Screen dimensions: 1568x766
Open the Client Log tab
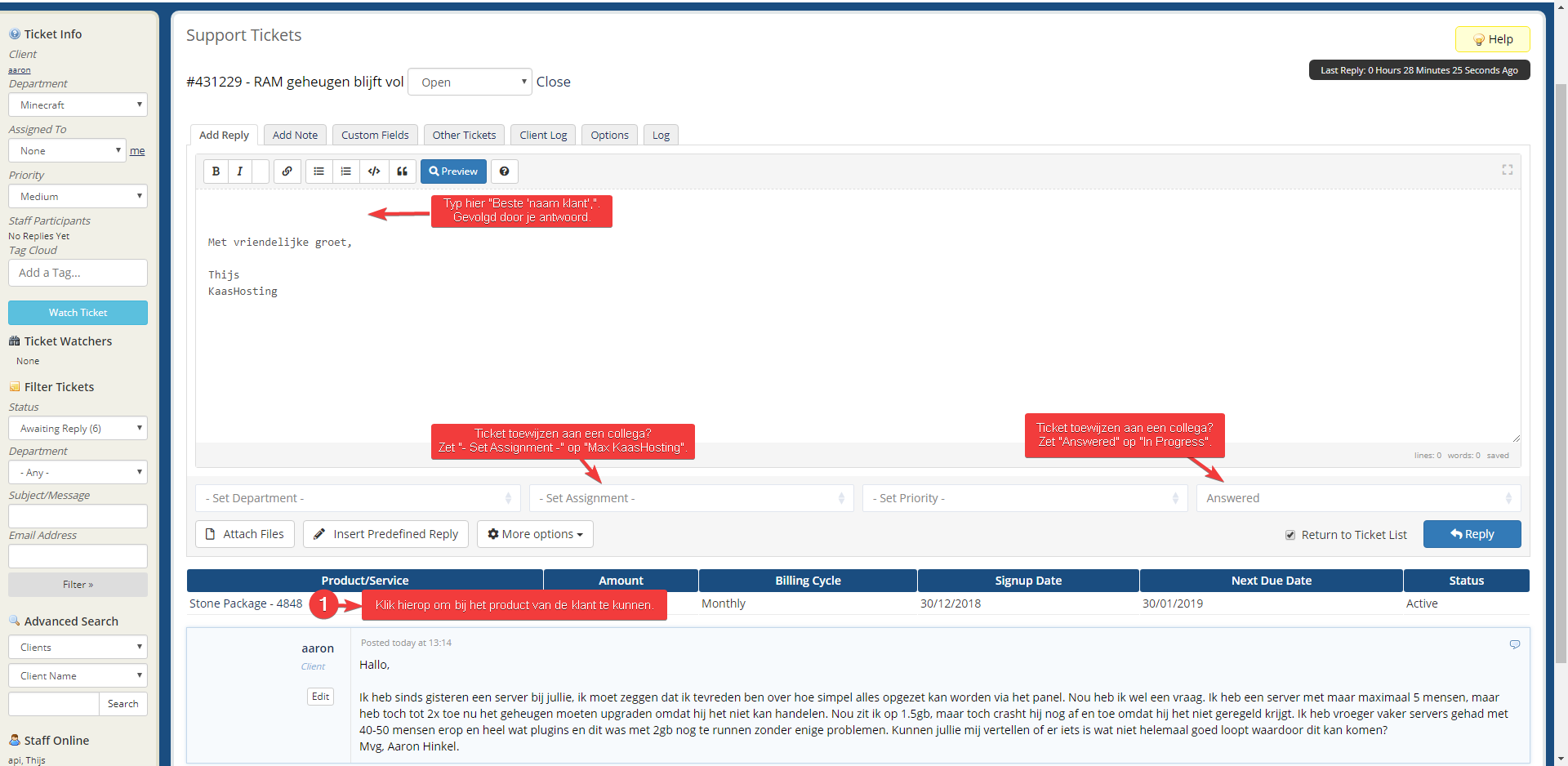coord(543,136)
